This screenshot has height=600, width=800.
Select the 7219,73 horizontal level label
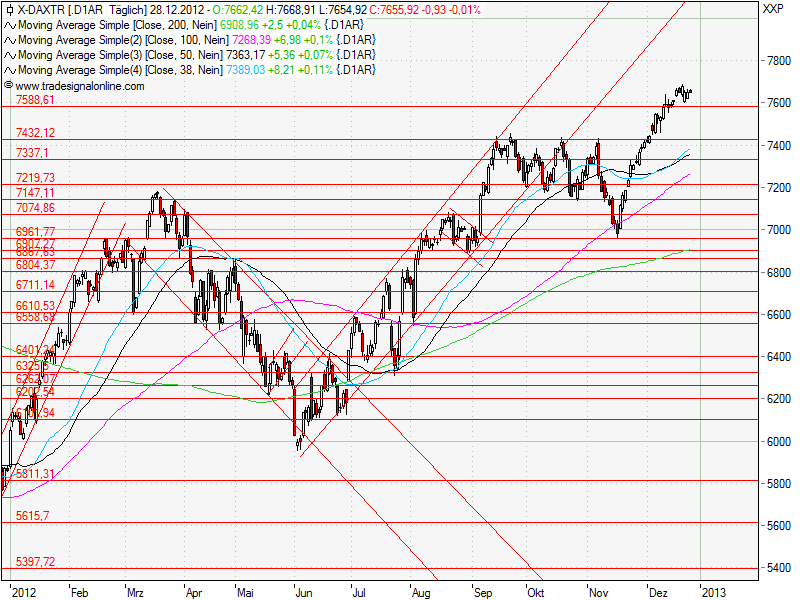pos(35,178)
